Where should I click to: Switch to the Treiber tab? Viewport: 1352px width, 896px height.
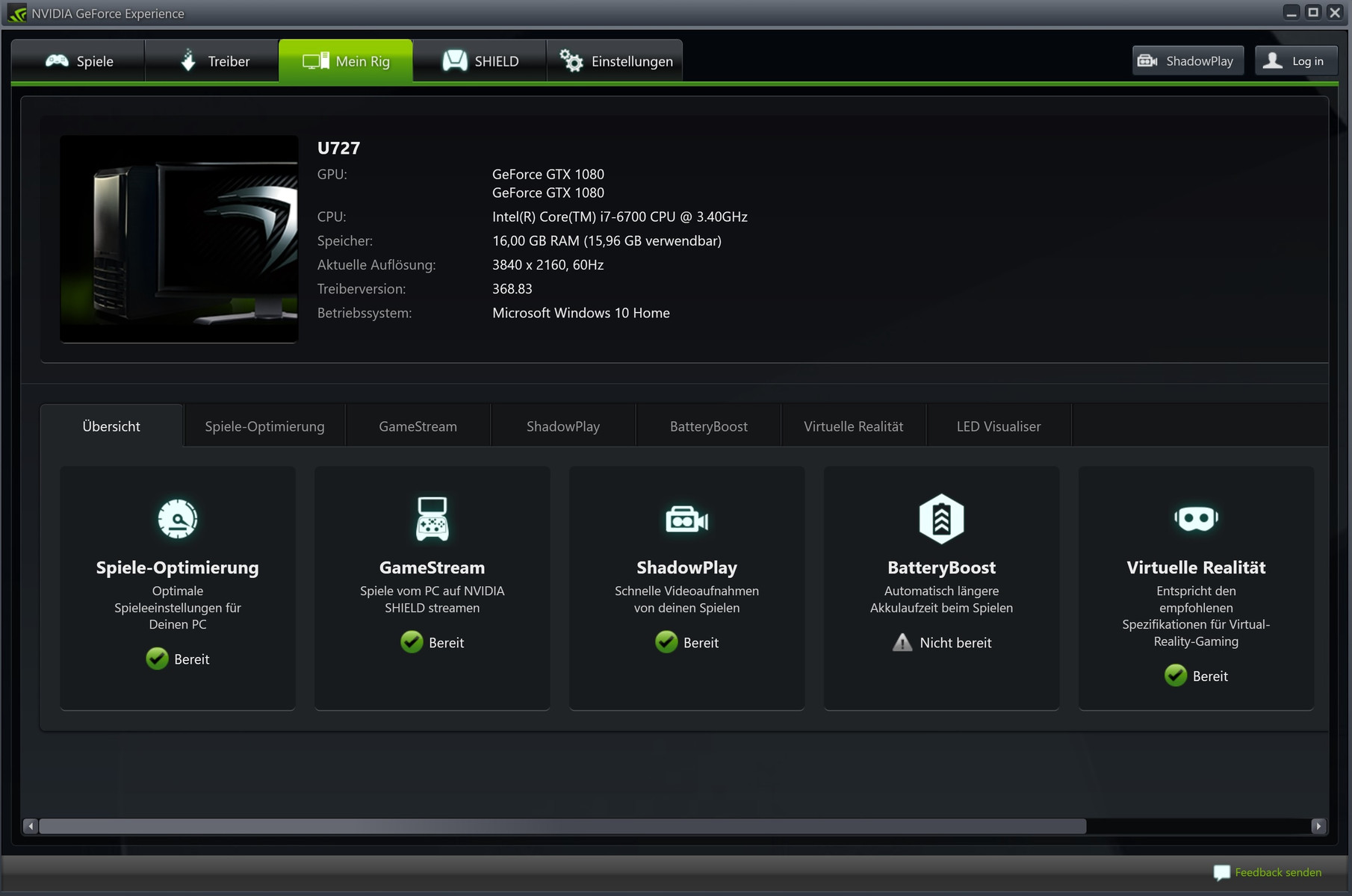[211, 61]
